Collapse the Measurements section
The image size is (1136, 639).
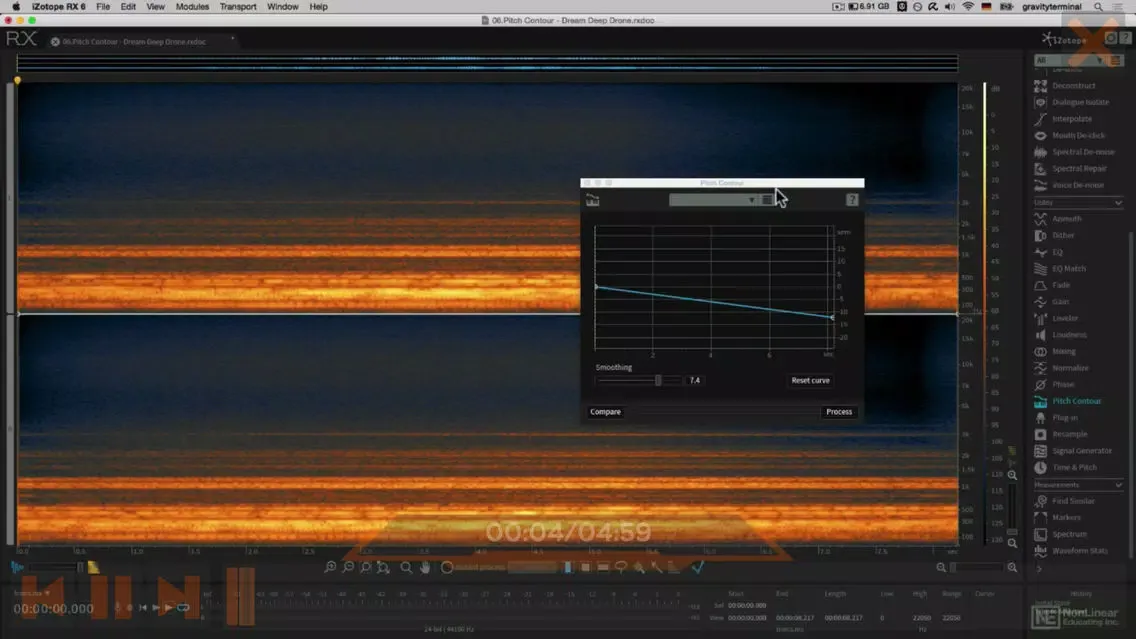tap(1118, 485)
